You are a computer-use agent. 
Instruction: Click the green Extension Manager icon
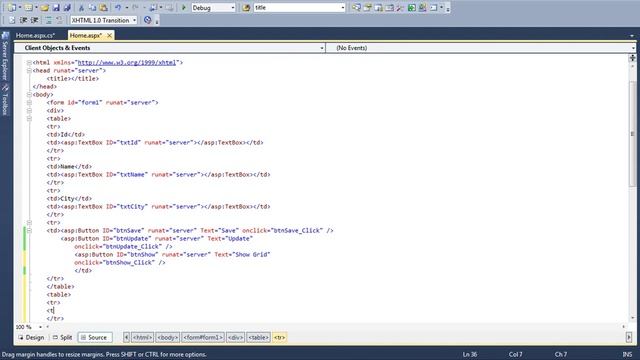[x=411, y=8]
